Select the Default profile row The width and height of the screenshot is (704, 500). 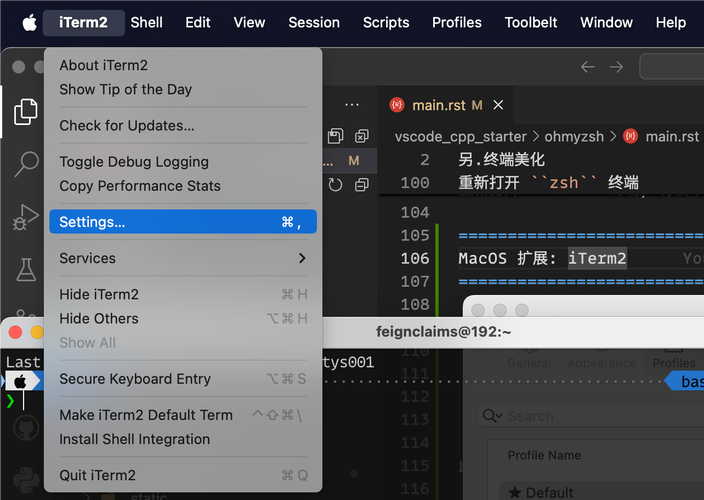(x=602, y=492)
